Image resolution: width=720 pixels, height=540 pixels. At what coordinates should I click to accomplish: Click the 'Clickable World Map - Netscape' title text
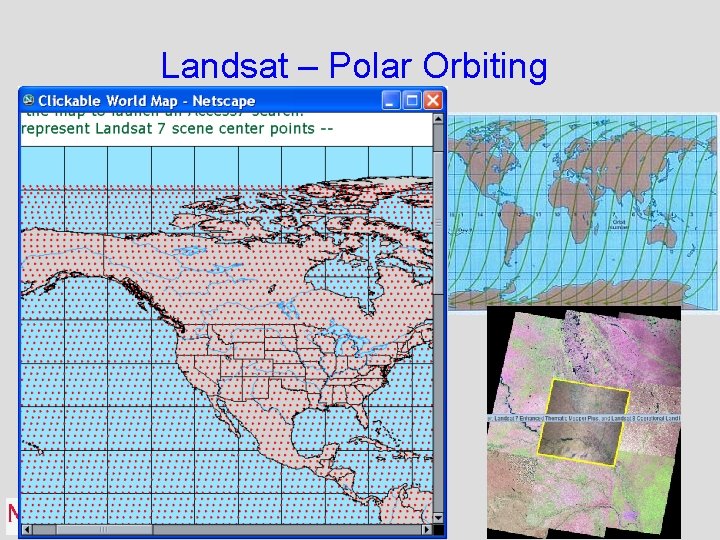pyautogui.click(x=146, y=101)
